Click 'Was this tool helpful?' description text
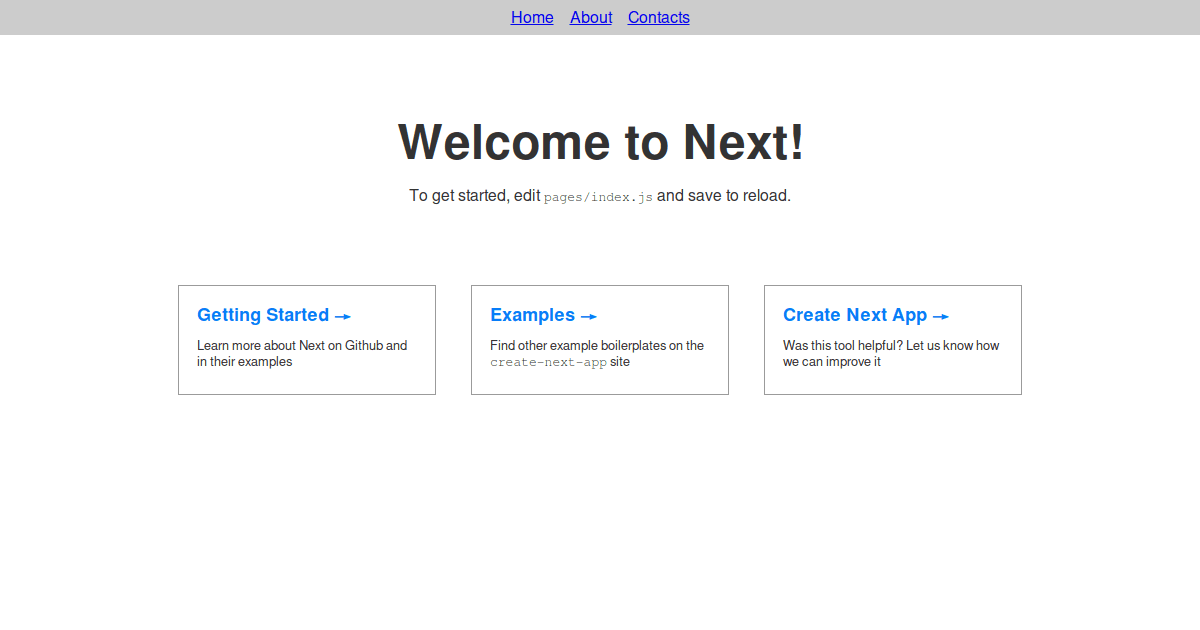Viewport: 1200px width, 630px height. [x=843, y=346]
